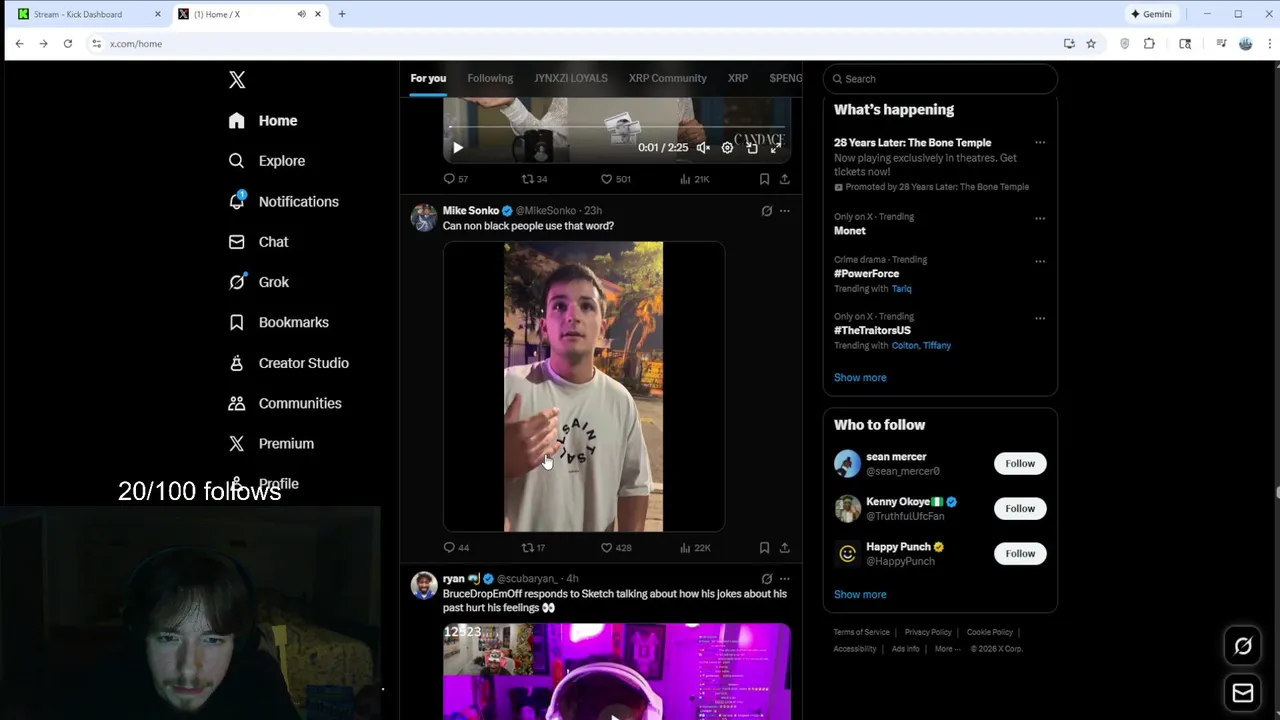Click Grok explain icon on ryan's post
The image size is (1280, 720).
click(x=767, y=579)
